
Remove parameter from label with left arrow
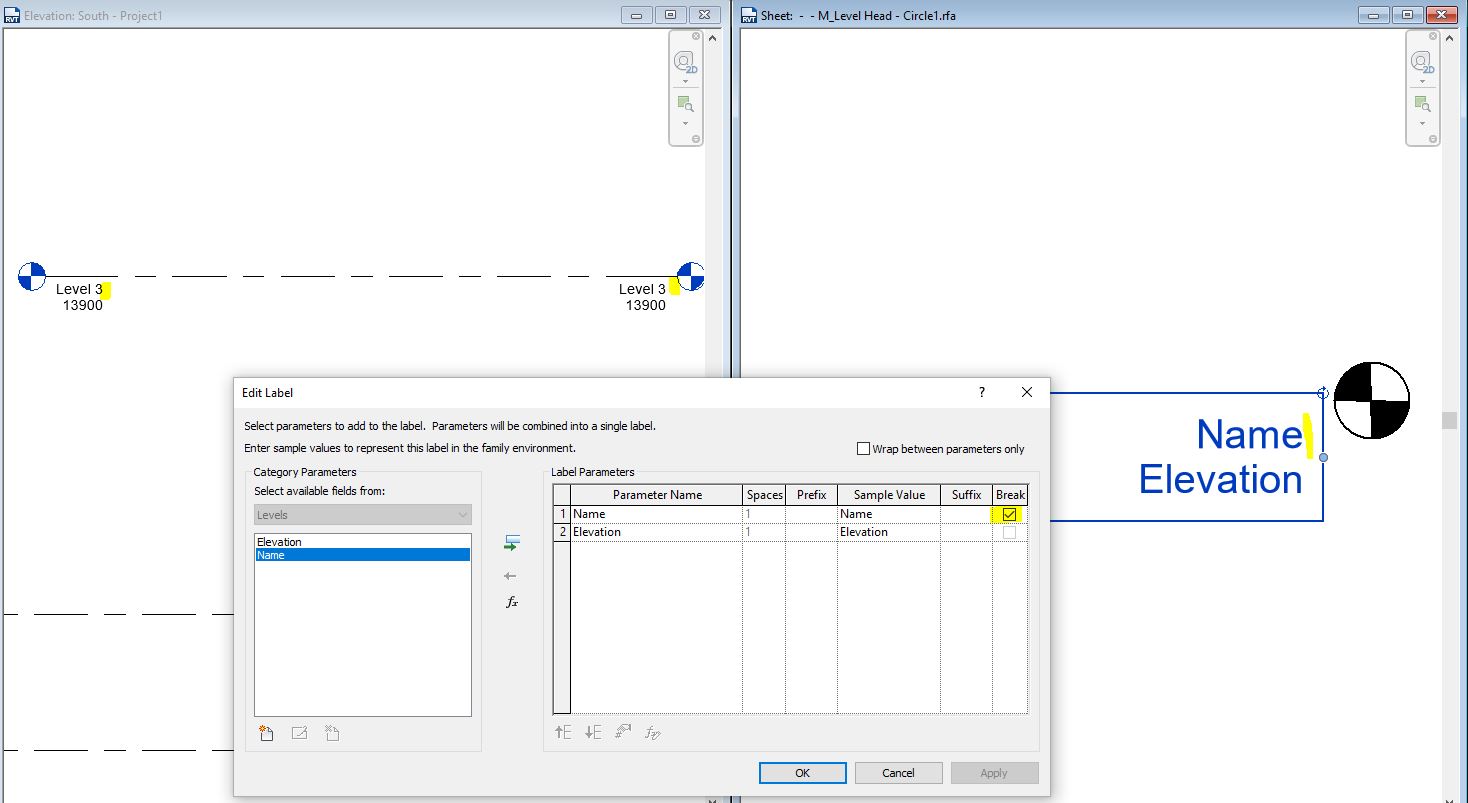511,574
